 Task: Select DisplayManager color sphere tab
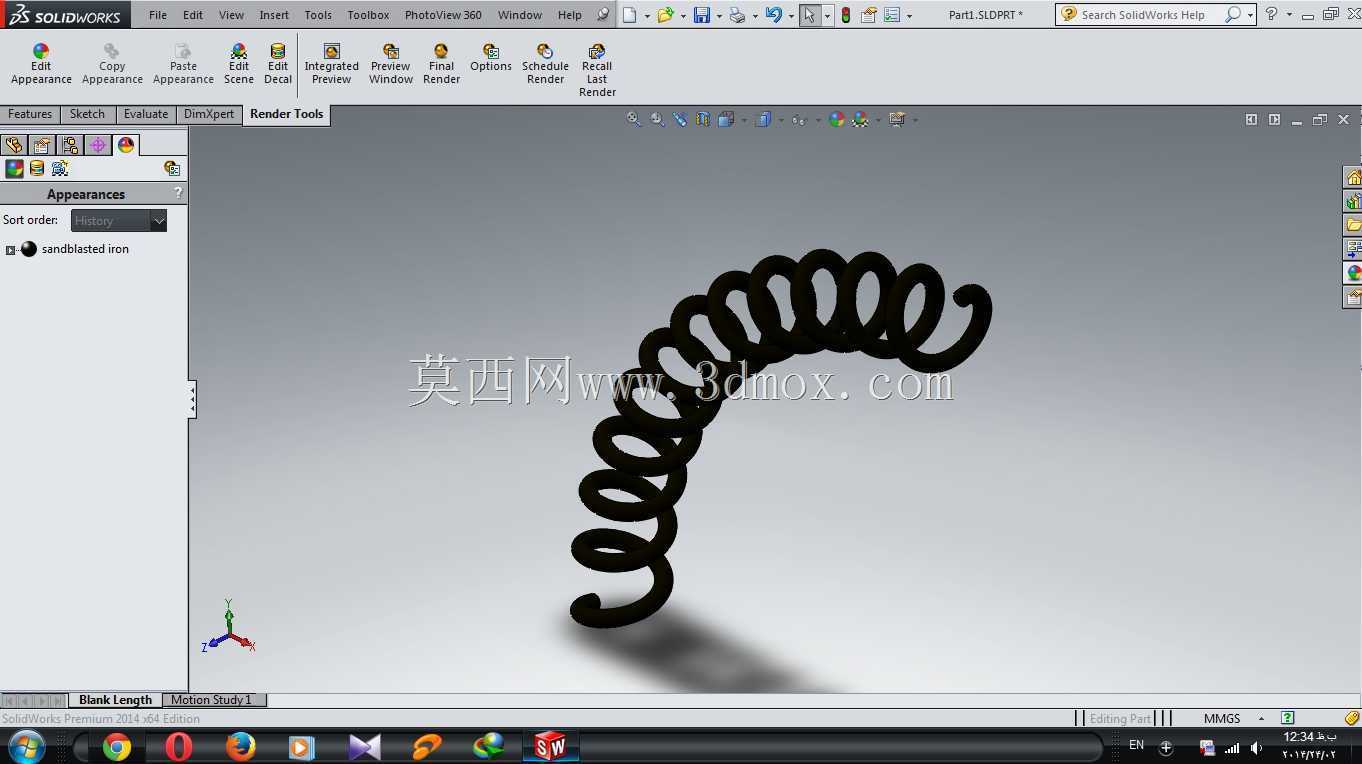126,146
